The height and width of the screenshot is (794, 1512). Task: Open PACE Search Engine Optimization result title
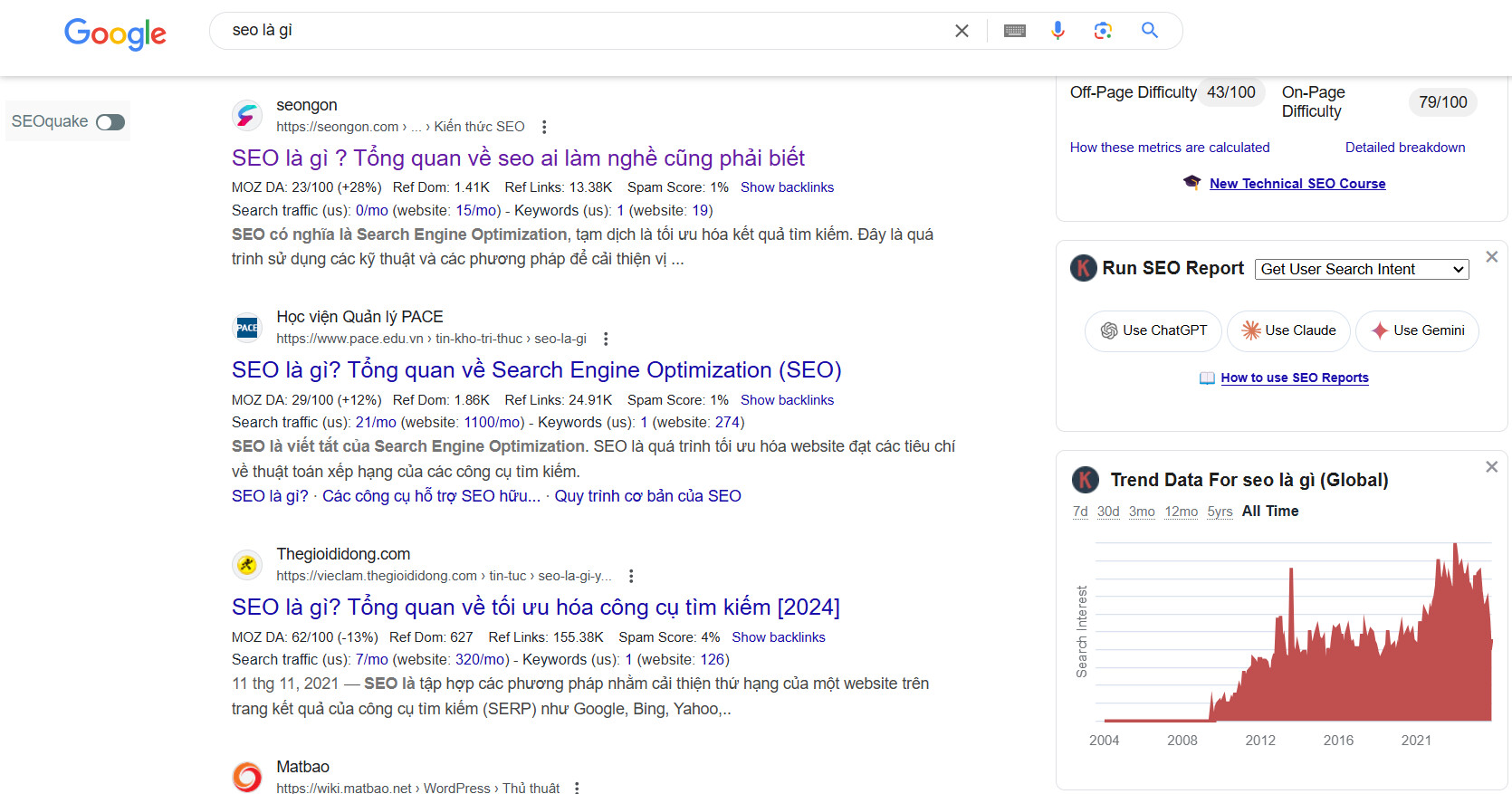[537, 370]
